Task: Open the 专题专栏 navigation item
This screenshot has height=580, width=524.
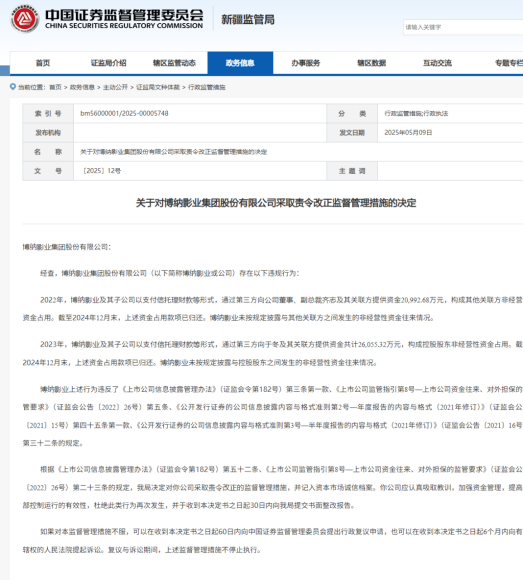Action: [x=509, y=63]
